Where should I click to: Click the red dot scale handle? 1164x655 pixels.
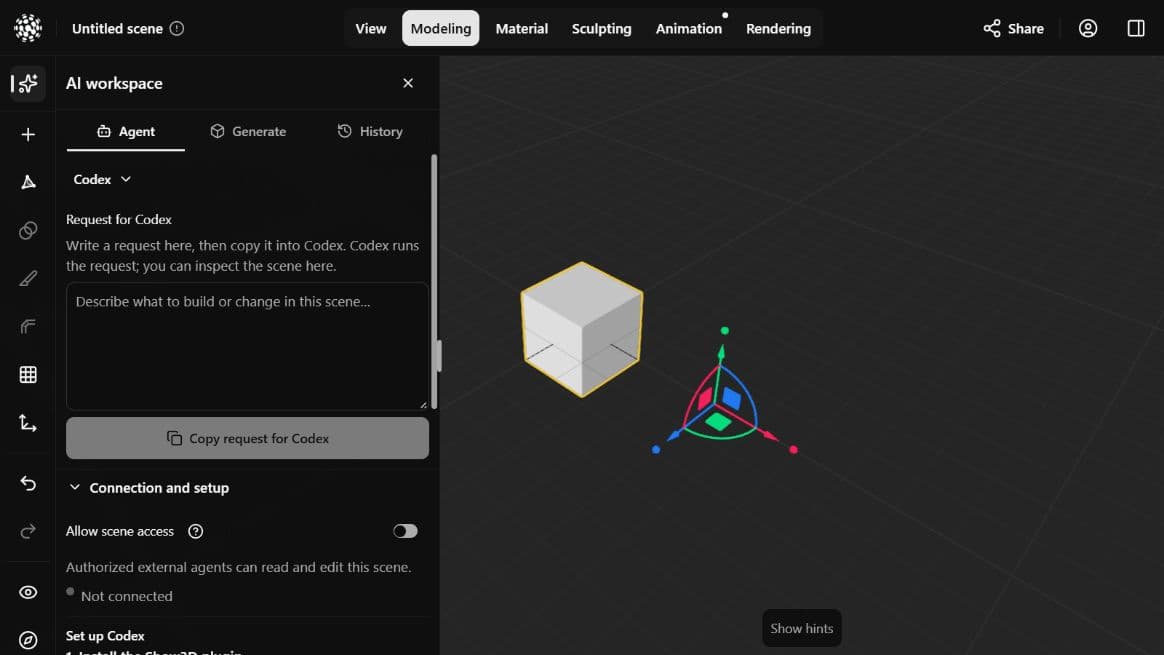pos(794,450)
